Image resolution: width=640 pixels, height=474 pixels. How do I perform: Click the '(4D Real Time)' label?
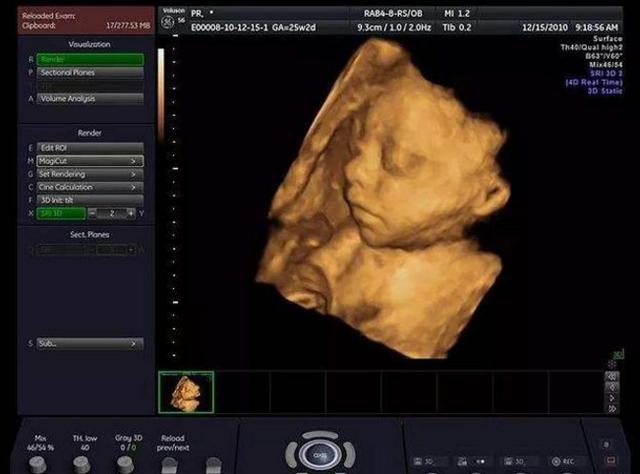pos(594,82)
